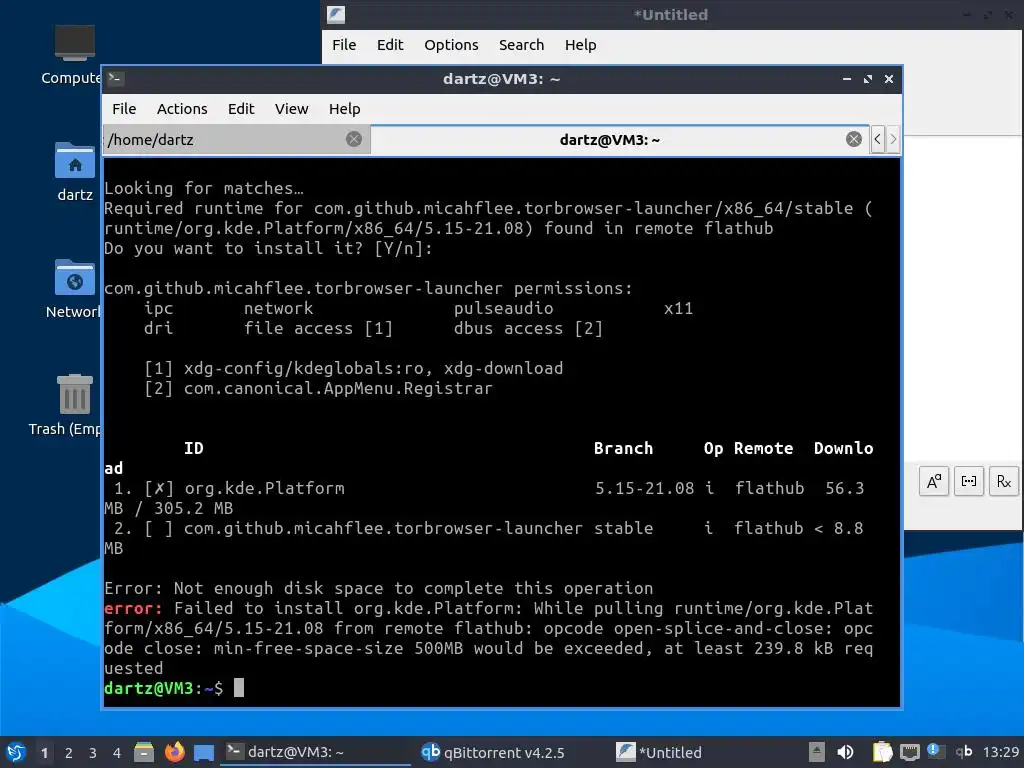This screenshot has width=1024, height=768.
Task: Click the taskbar clock showing 13:29
Action: pyautogui.click(x=1000, y=752)
